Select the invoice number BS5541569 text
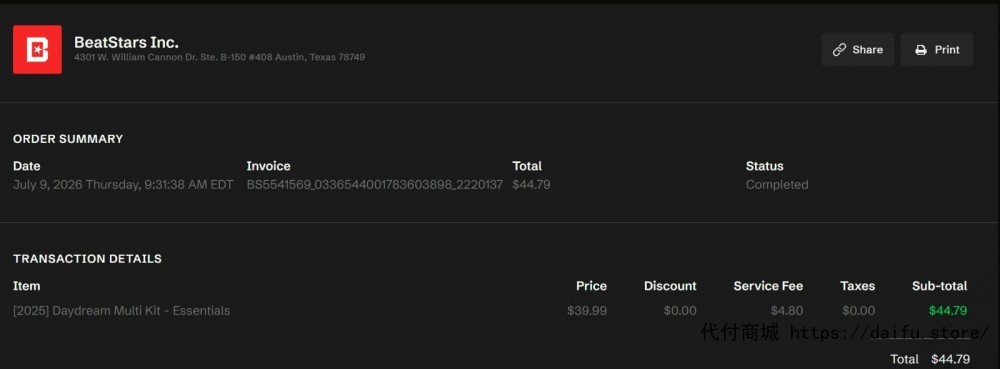 click(x=374, y=185)
